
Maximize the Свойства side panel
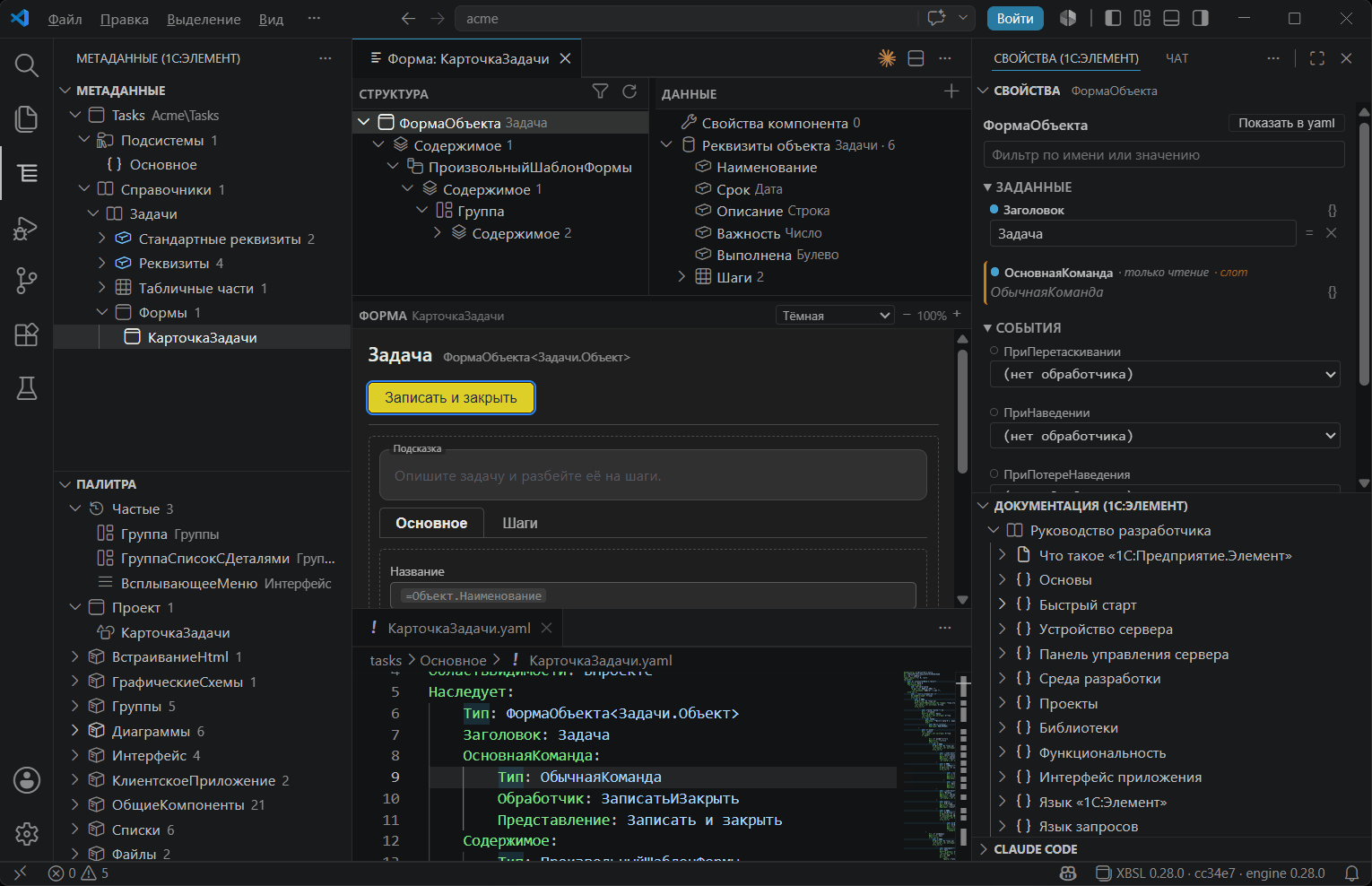(x=1317, y=58)
